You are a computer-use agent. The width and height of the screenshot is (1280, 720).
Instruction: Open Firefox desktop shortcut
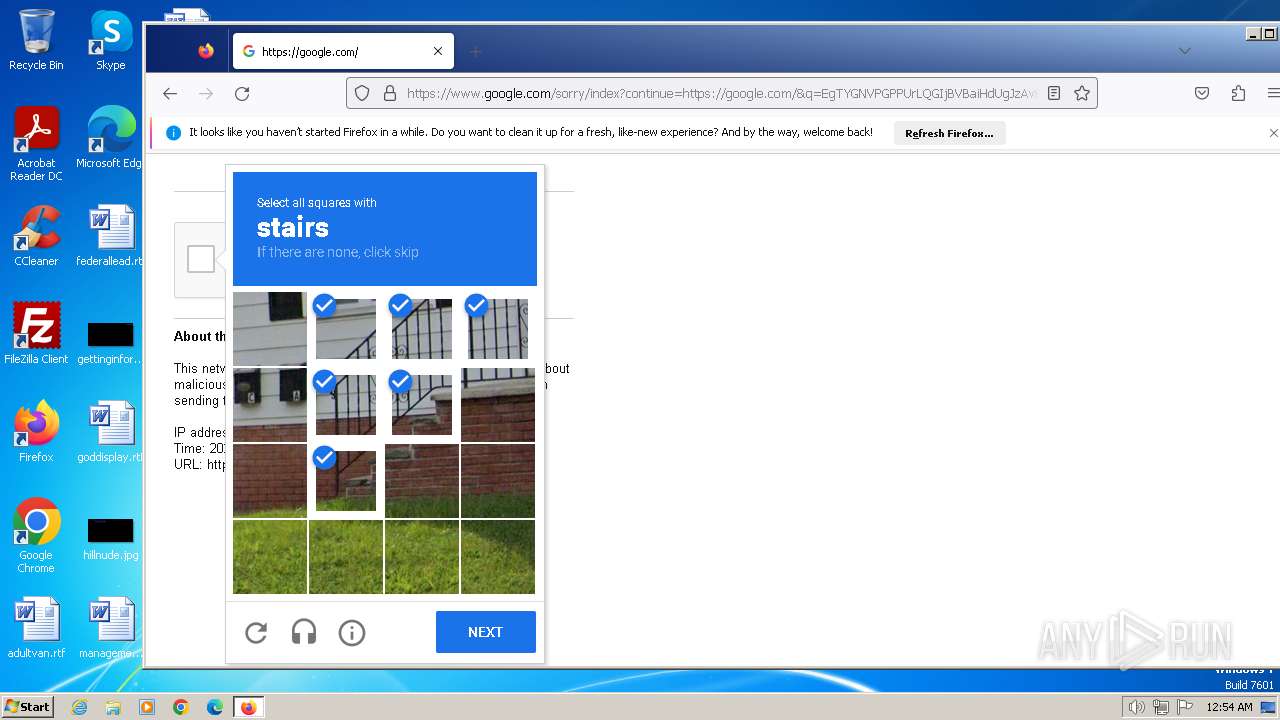pos(36,432)
